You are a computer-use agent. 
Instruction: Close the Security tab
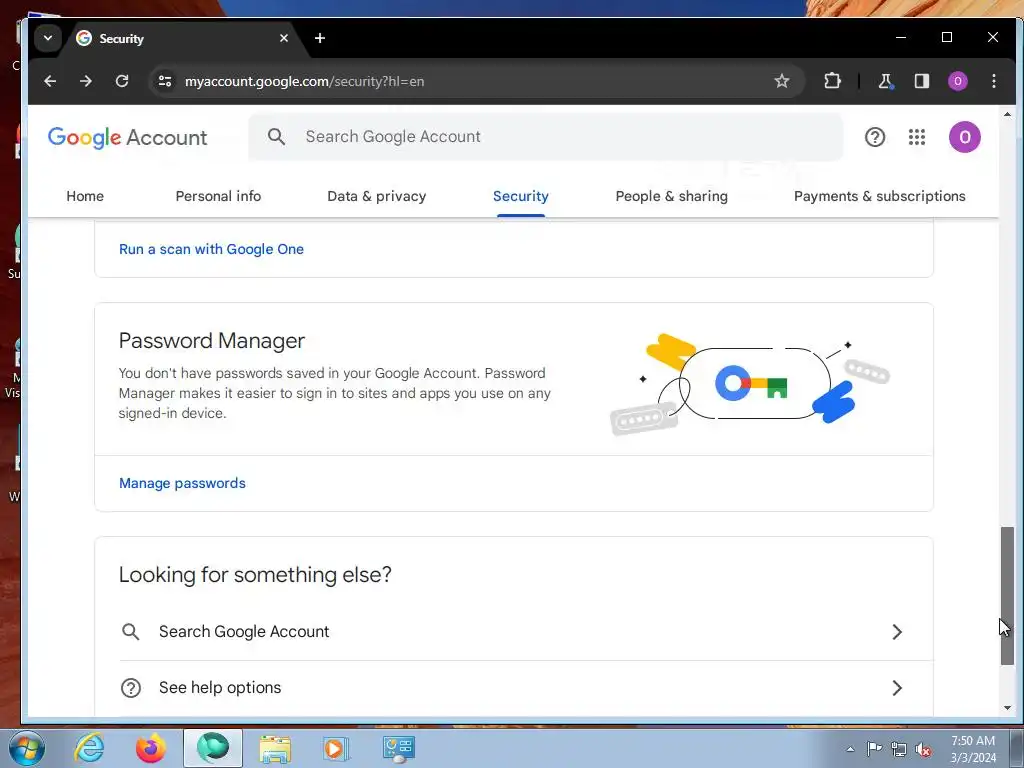pyautogui.click(x=283, y=38)
